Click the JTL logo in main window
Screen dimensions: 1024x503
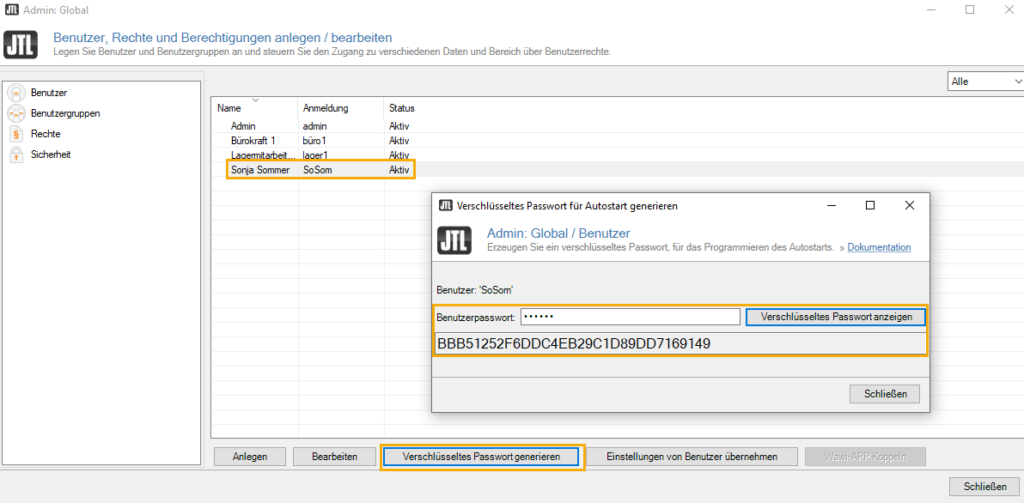21,44
